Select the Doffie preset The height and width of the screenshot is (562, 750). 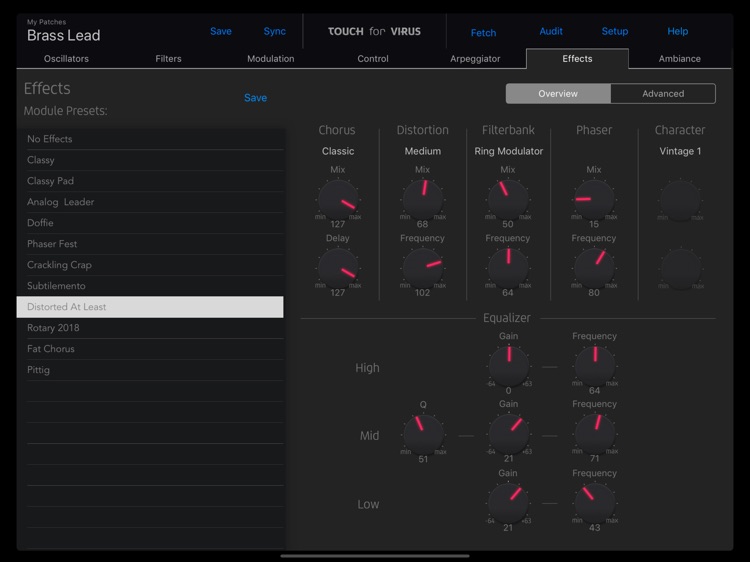(150, 223)
